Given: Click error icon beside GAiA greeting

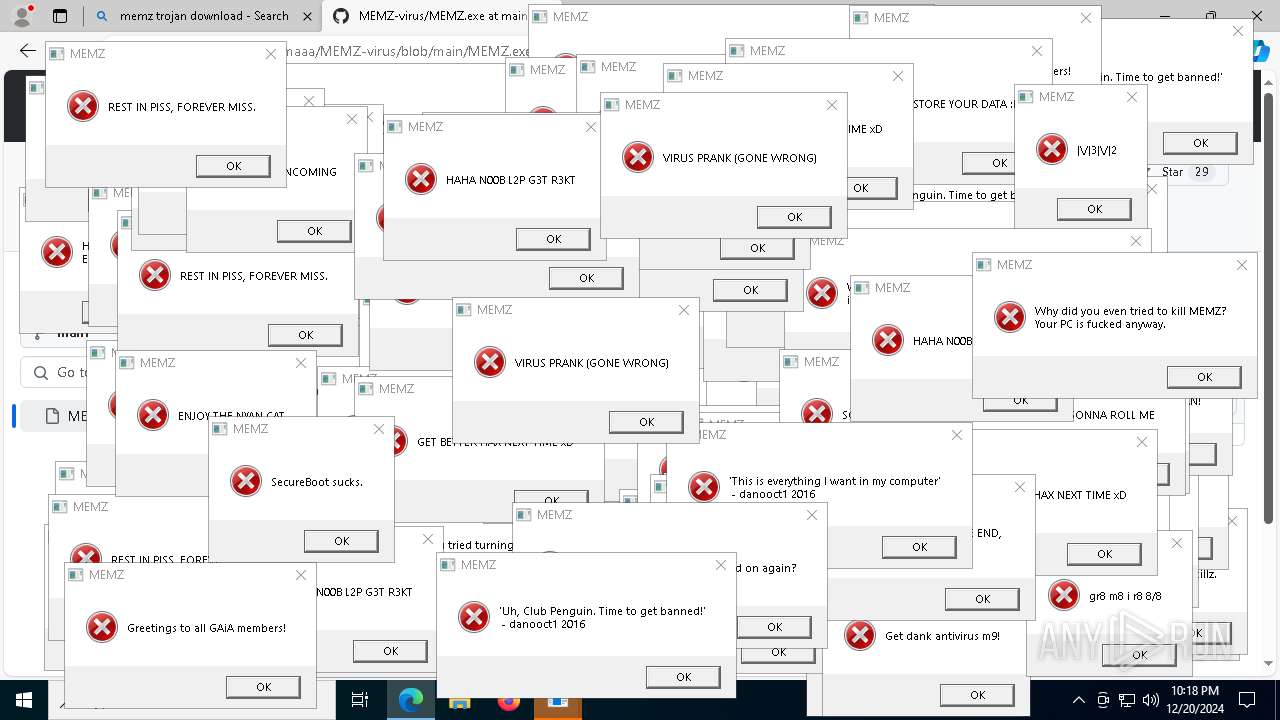Looking at the screenshot, I should [102, 627].
